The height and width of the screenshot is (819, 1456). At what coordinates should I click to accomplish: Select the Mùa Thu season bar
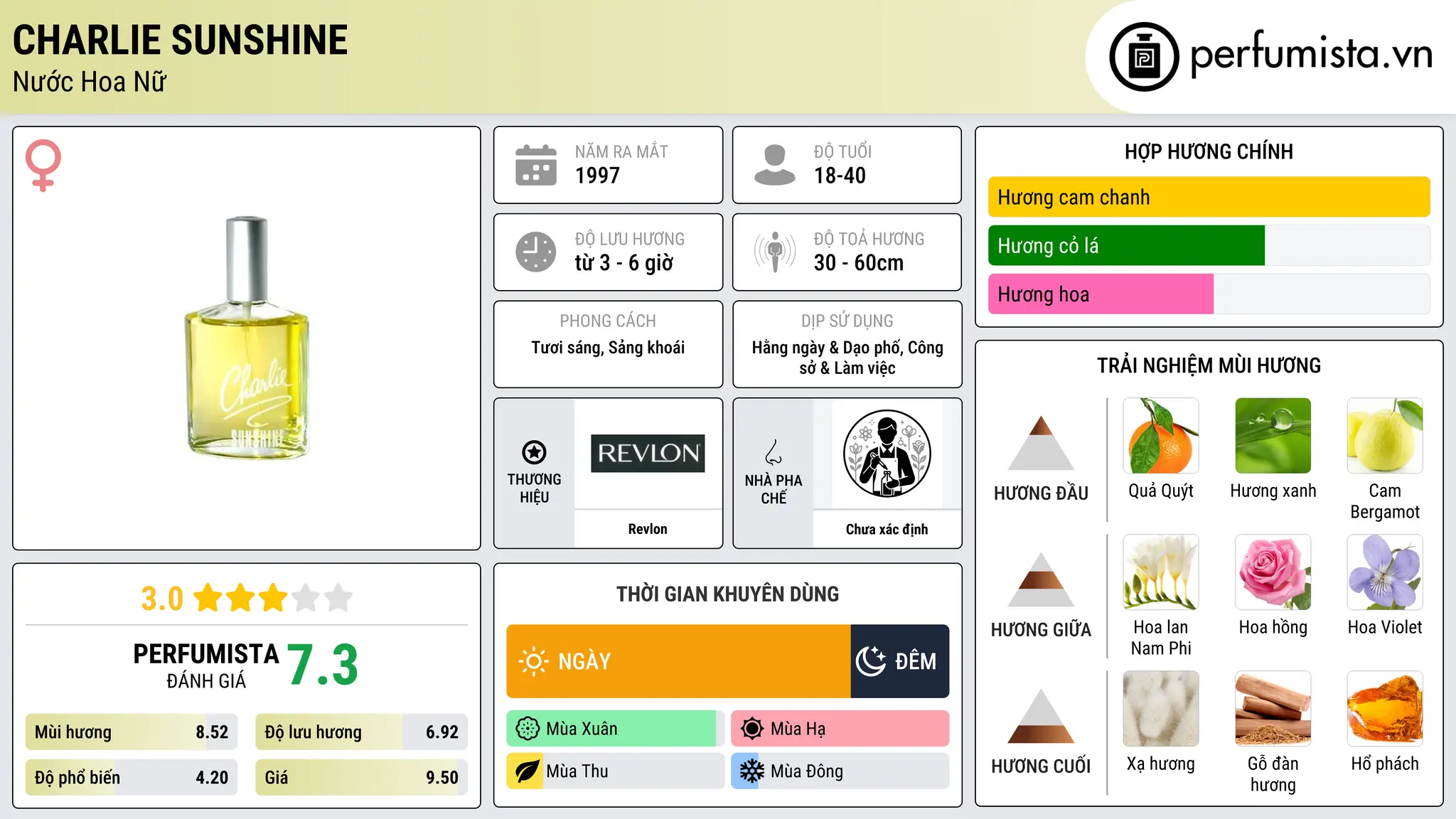pos(615,771)
